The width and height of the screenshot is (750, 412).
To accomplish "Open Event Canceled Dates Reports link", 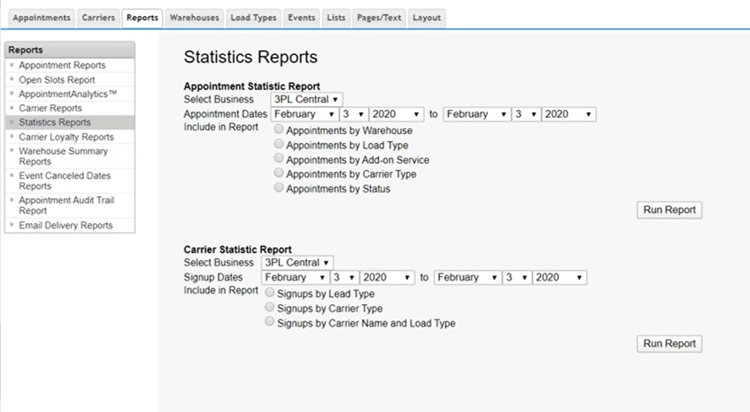I will click(65, 181).
